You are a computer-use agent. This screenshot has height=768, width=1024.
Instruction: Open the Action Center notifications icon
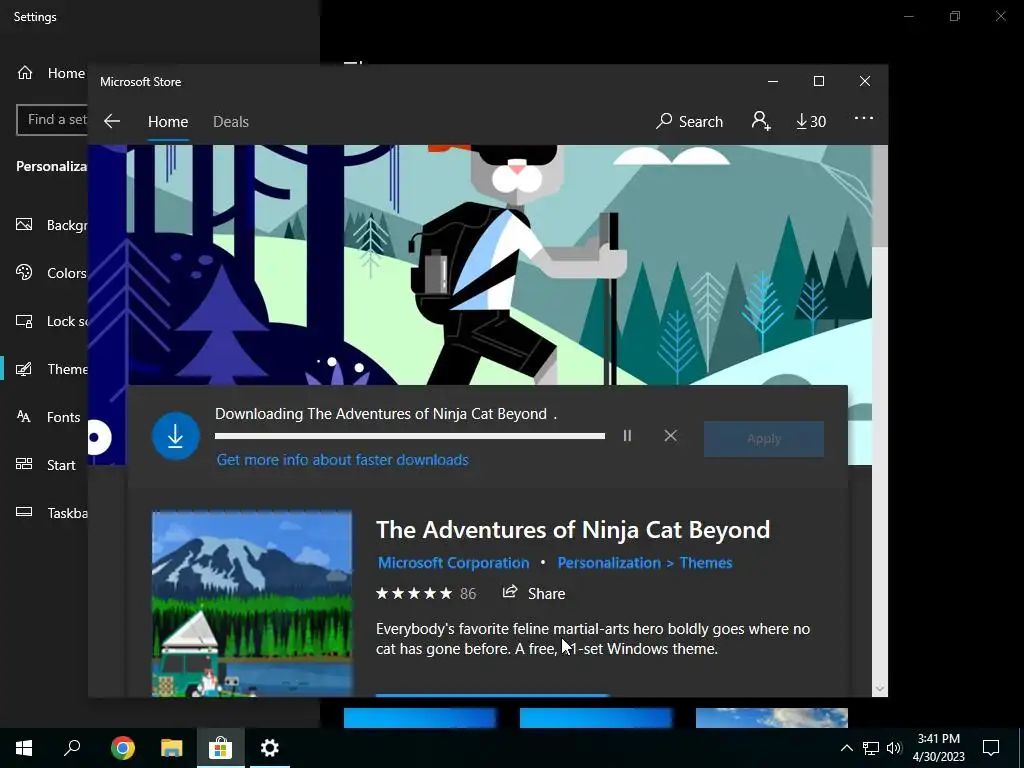[x=991, y=748]
